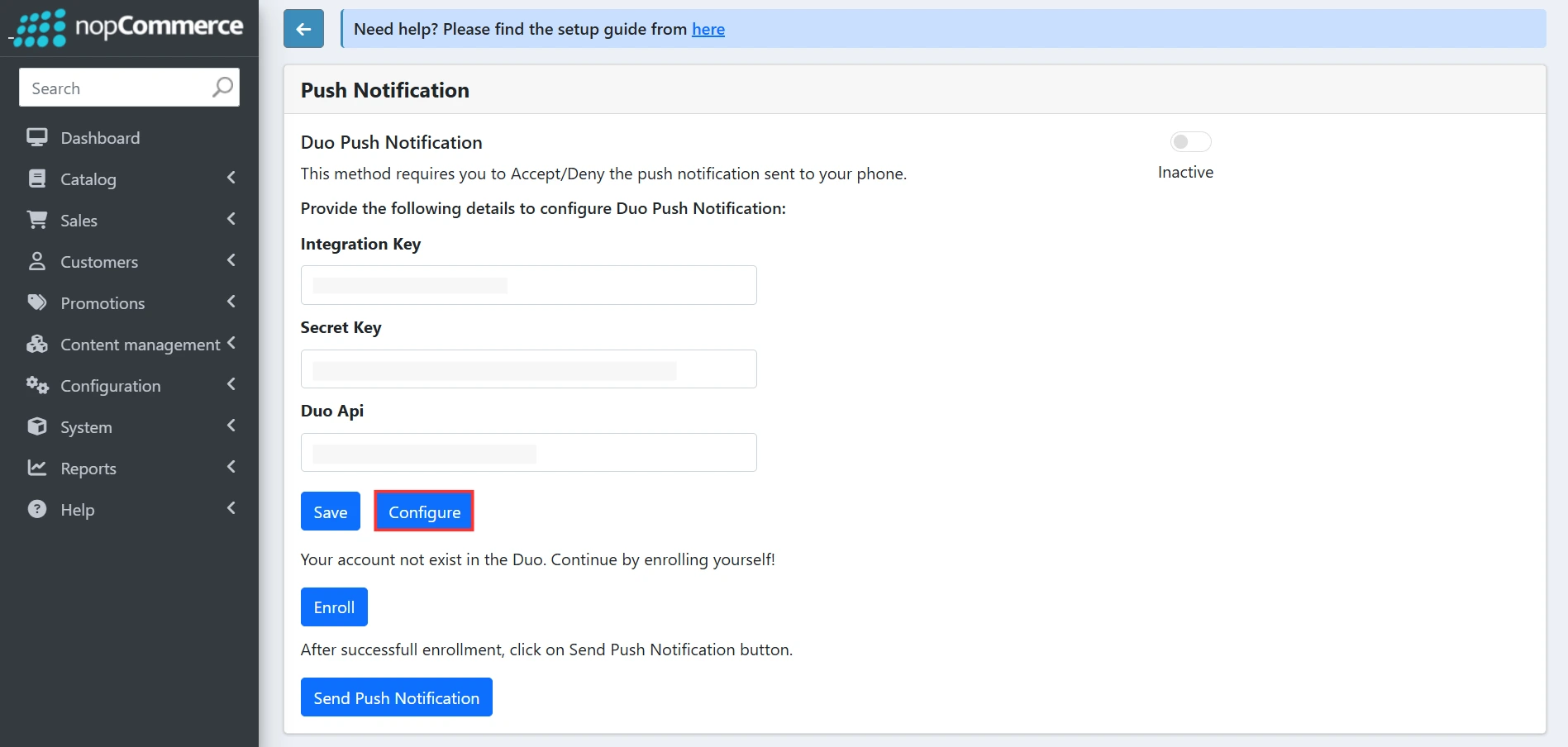Click the blue back arrow
This screenshot has width=1568, height=747.
[303, 28]
